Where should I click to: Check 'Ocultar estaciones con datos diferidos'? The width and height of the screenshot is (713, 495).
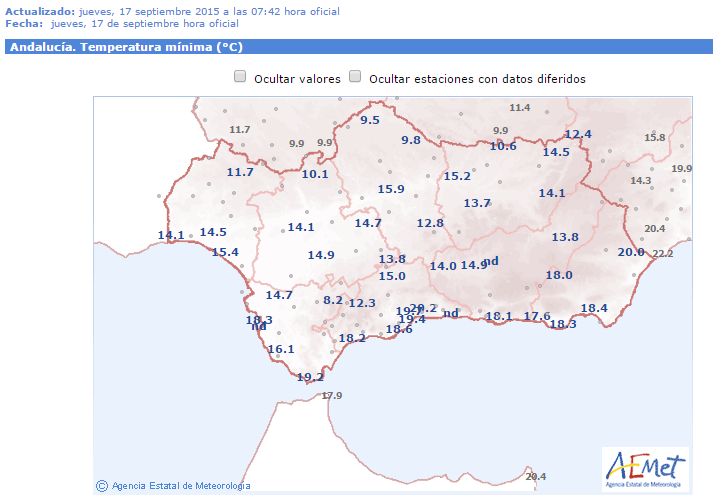point(355,77)
